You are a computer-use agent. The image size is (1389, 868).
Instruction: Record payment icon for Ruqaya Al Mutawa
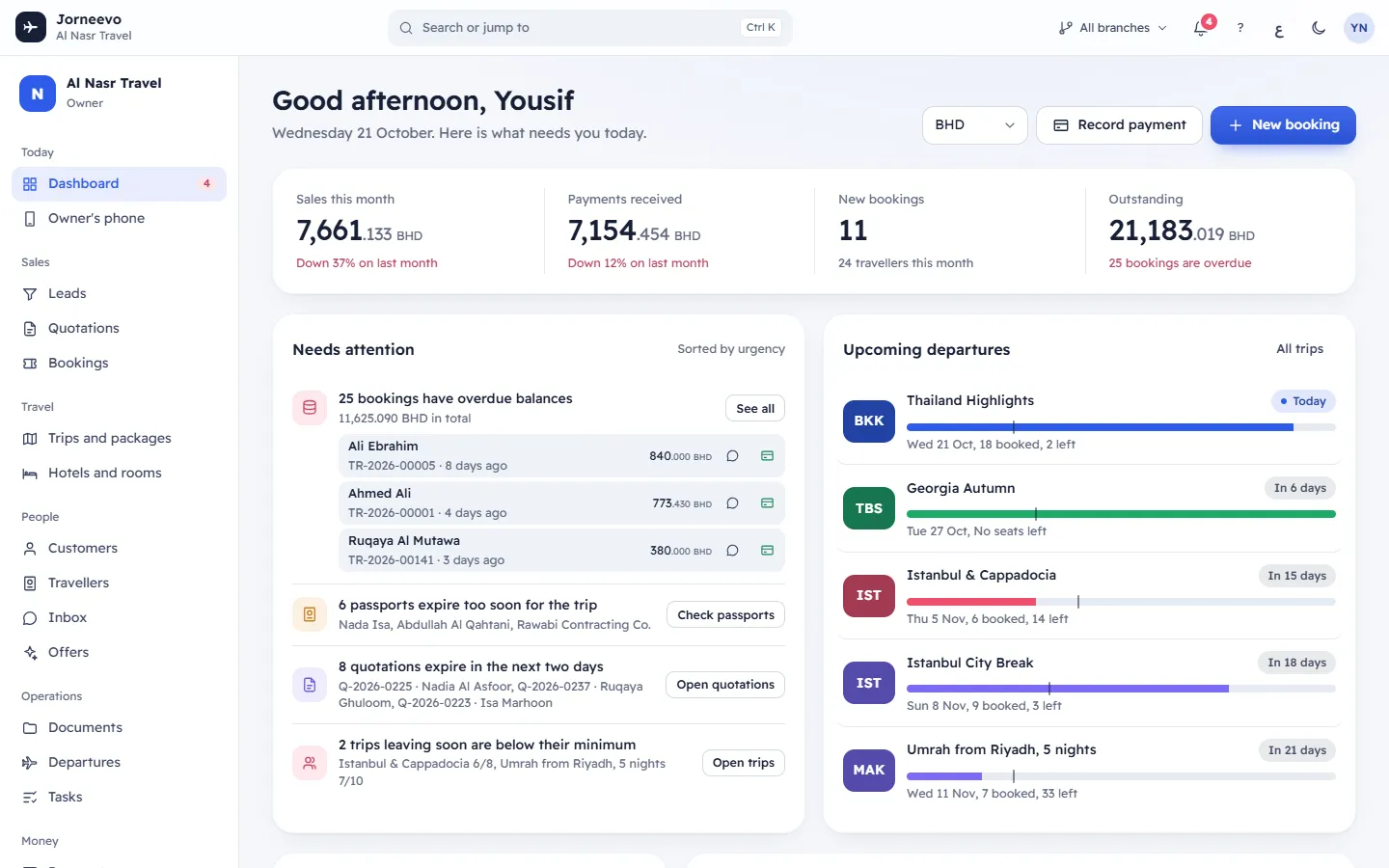coord(767,551)
